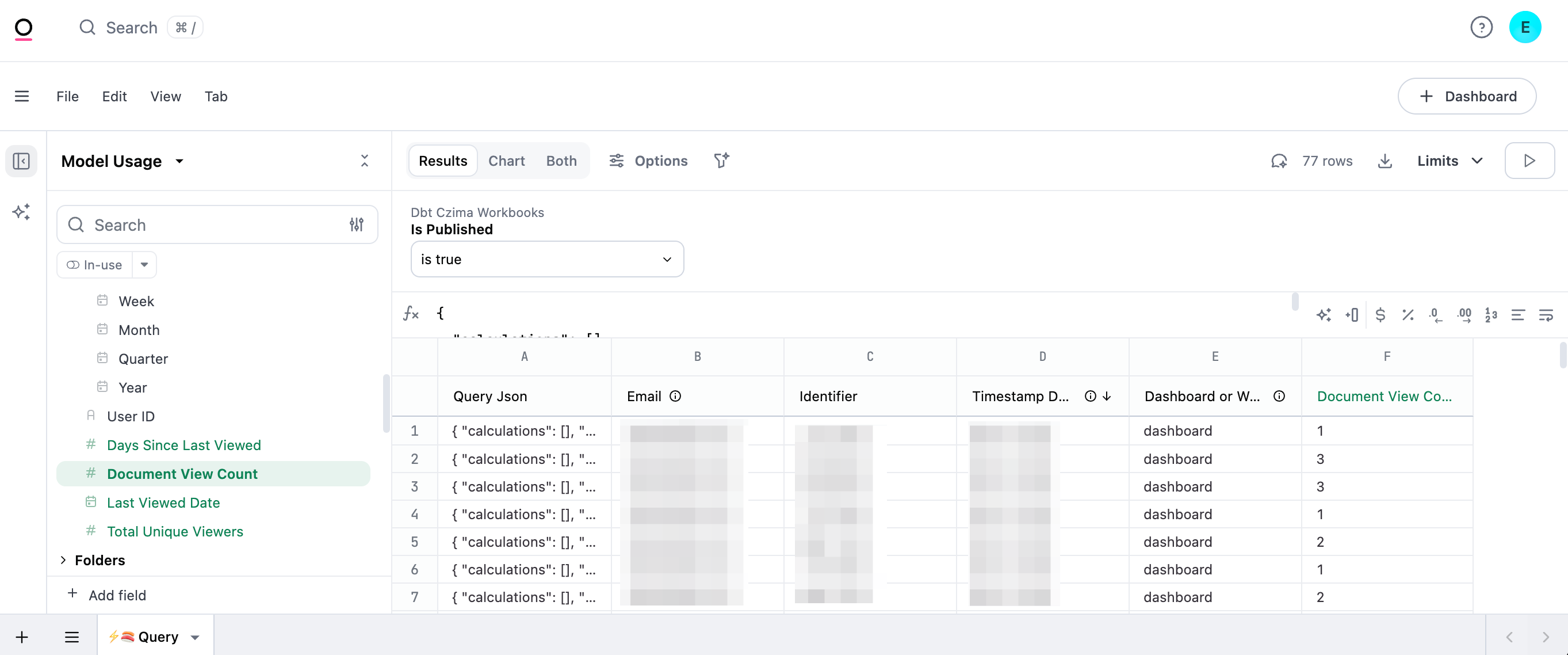Open the AI filter funnel icon
Image resolution: width=1568 pixels, height=655 pixels.
tap(721, 161)
